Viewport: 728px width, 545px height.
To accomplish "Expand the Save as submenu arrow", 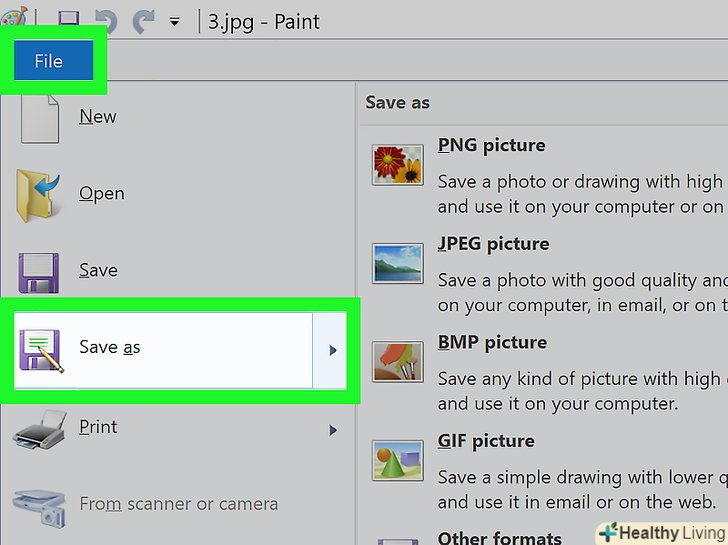I will [332, 349].
